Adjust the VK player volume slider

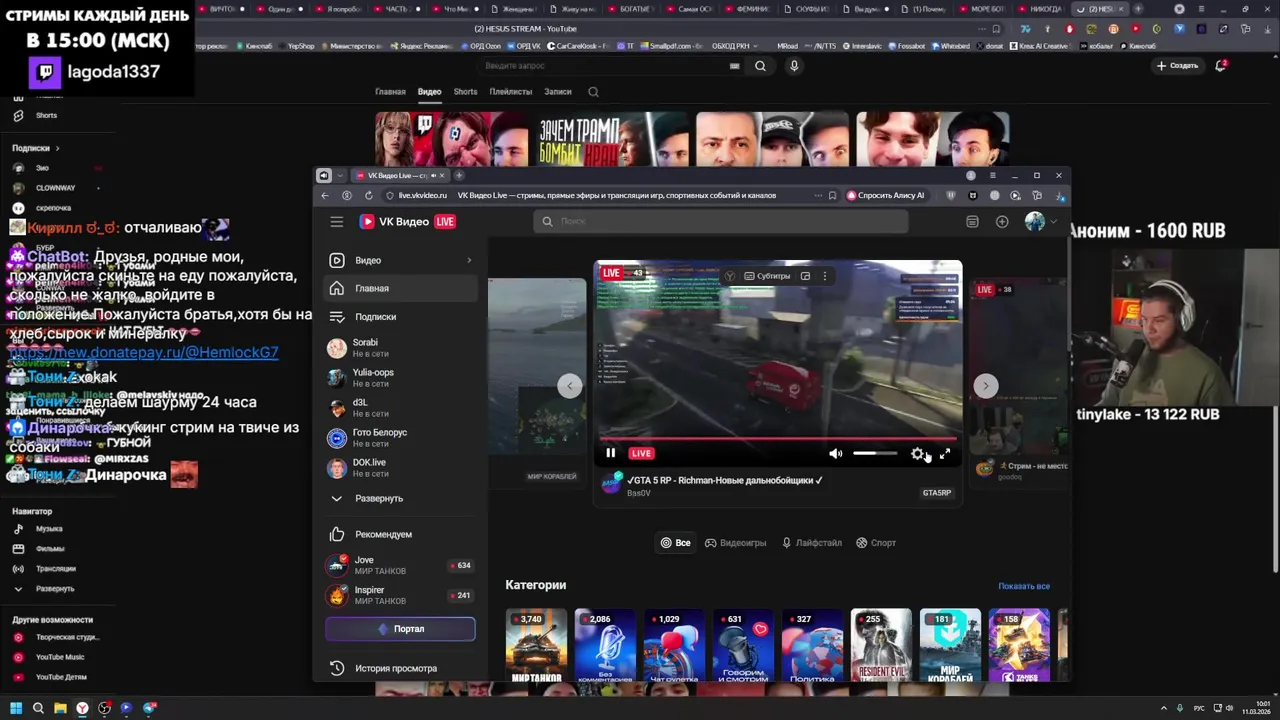tap(875, 453)
